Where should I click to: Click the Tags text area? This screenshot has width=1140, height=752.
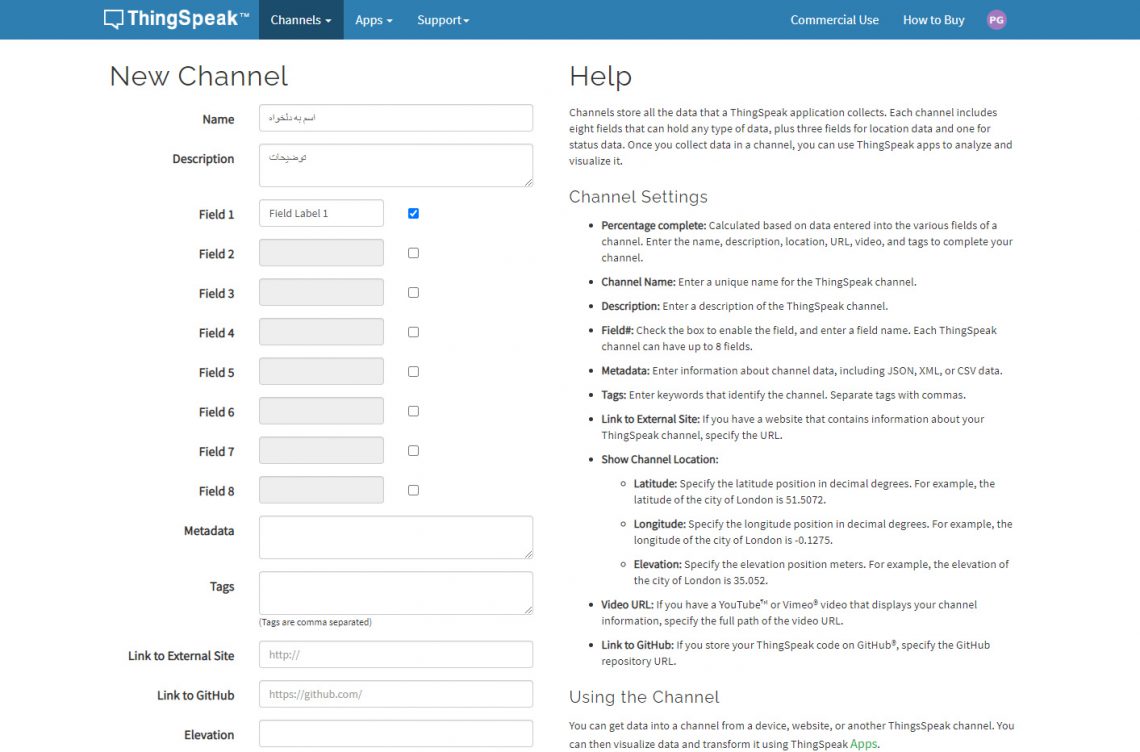395,592
